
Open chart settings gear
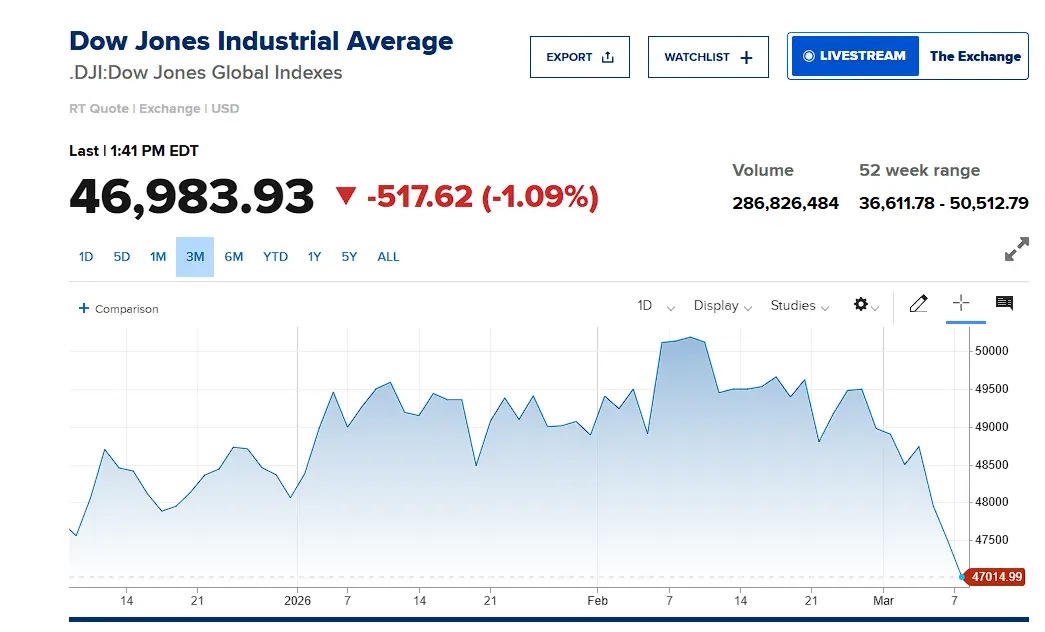click(x=861, y=304)
